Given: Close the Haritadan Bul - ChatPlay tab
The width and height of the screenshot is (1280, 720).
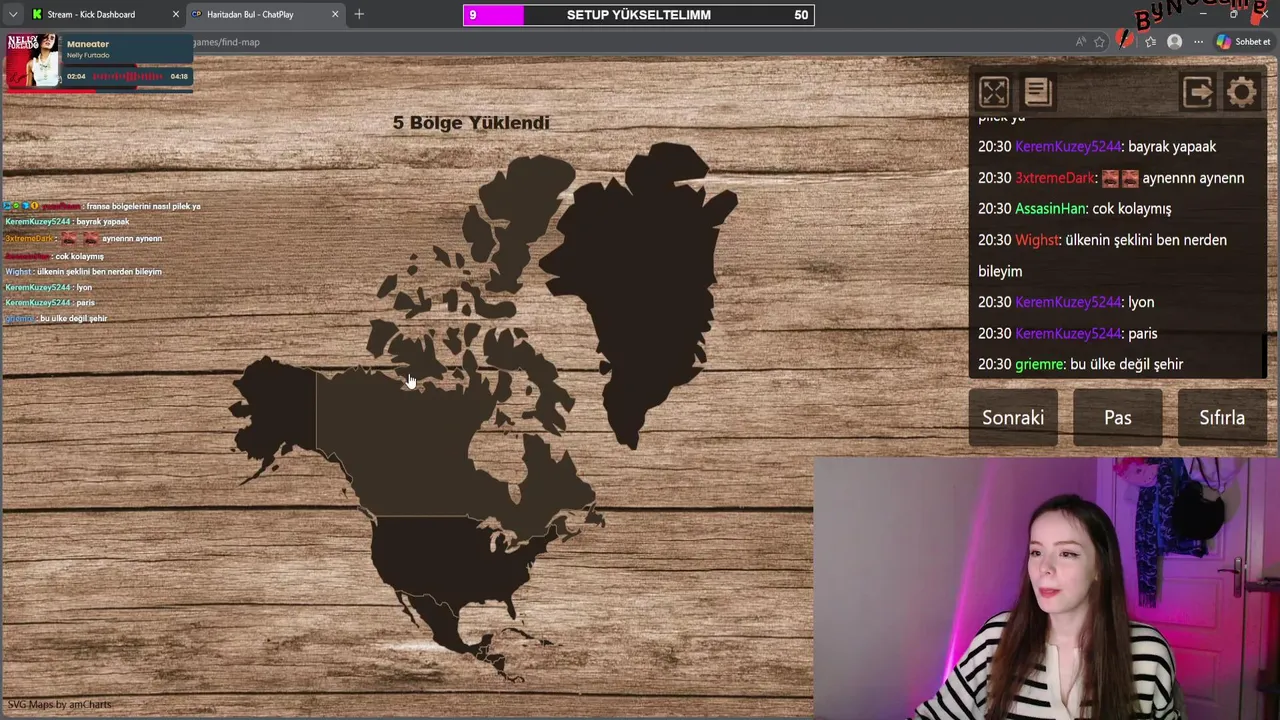Looking at the screenshot, I should tap(335, 14).
